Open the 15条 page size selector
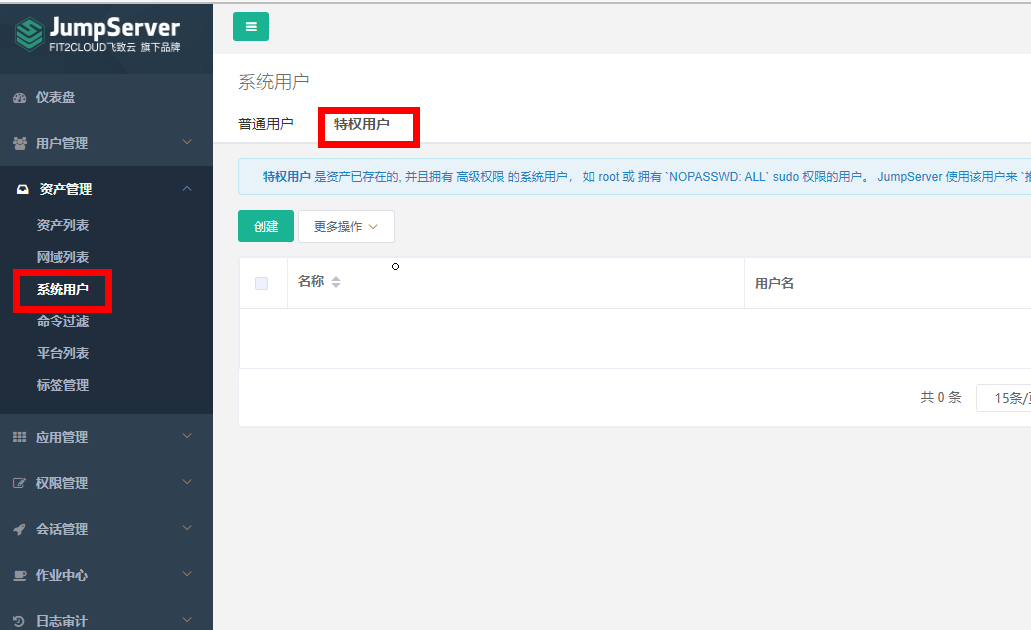1031x630 pixels. pyautogui.click(x=1003, y=398)
